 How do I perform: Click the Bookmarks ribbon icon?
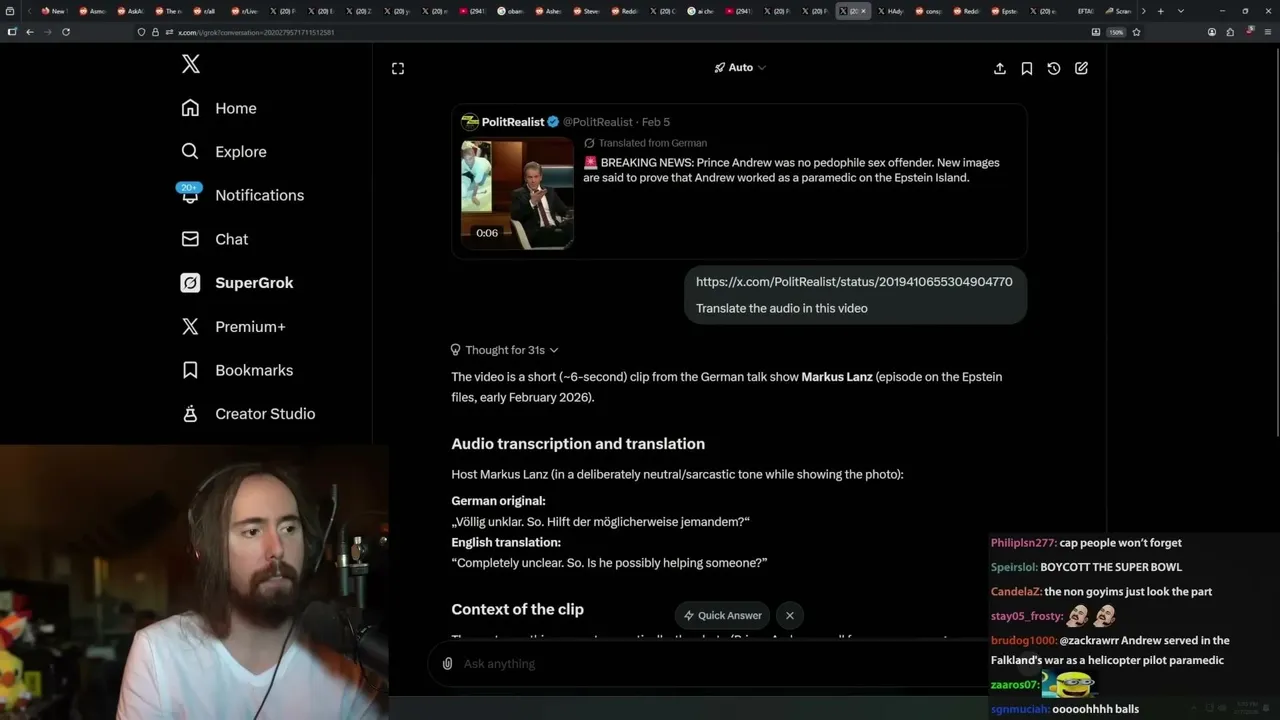click(190, 370)
